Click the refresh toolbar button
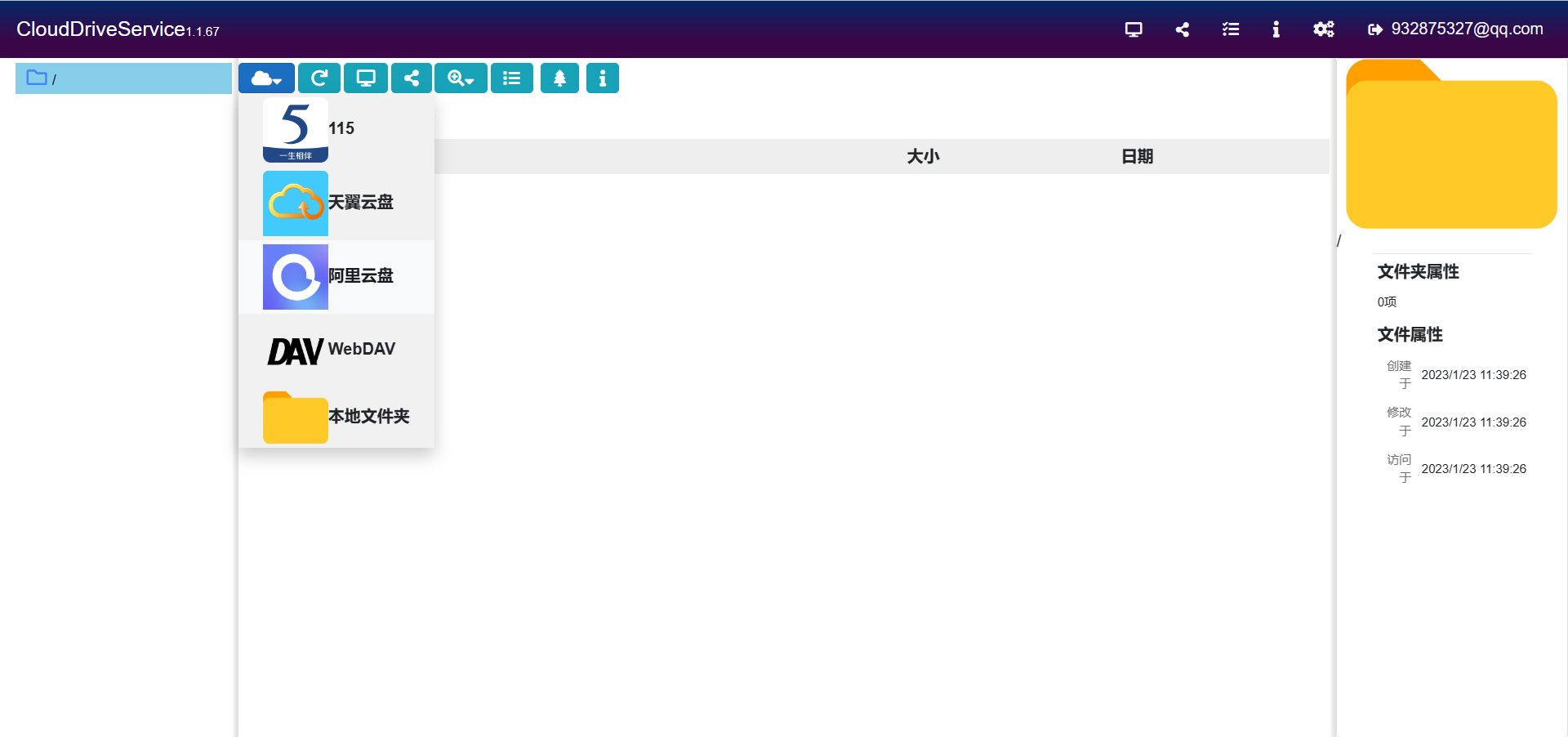Image resolution: width=1568 pixels, height=737 pixels. [319, 78]
